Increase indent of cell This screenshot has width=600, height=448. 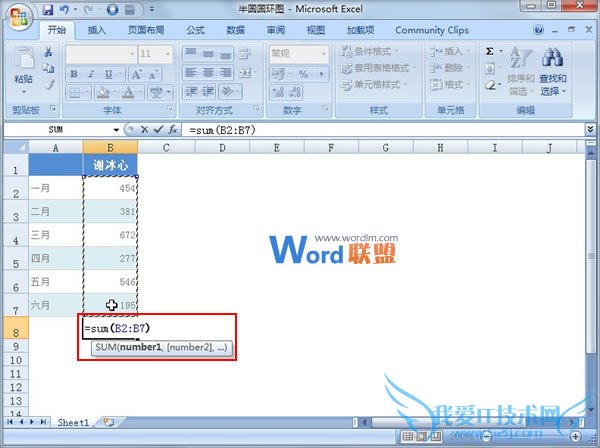[x=208, y=92]
